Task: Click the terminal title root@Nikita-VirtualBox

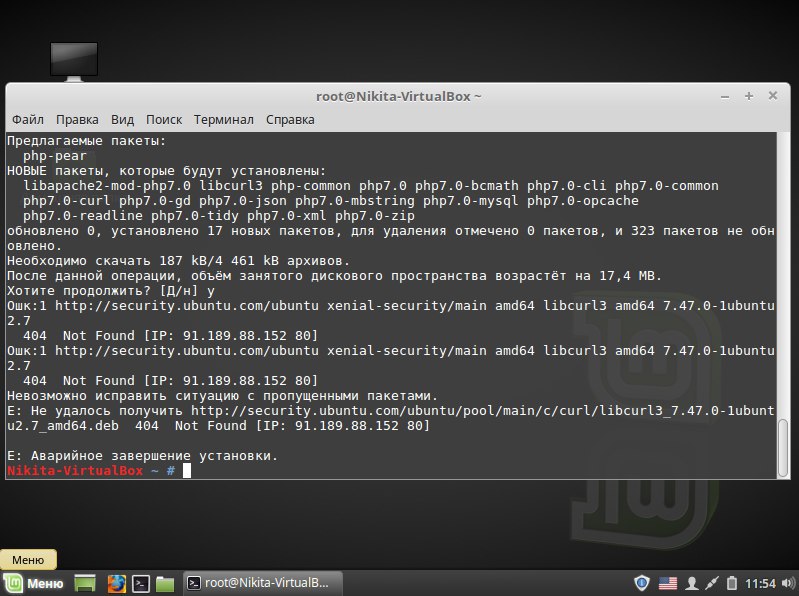Action: pyautogui.click(x=398, y=96)
